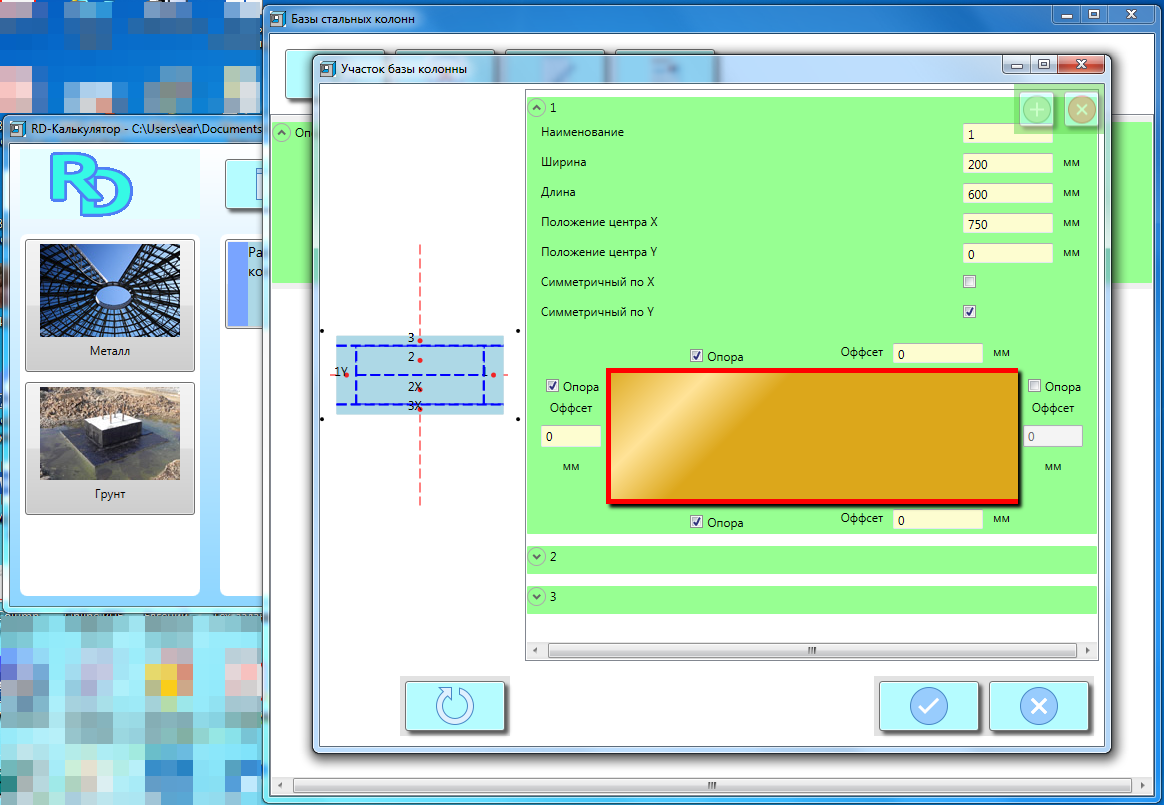Click the top Оффсет input field

point(938,353)
